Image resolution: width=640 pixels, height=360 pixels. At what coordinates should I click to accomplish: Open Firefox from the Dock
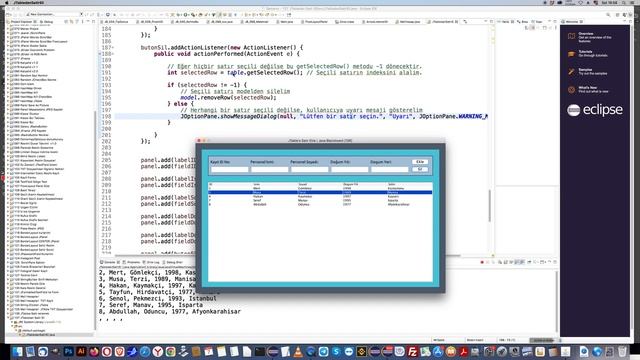pos(94,351)
